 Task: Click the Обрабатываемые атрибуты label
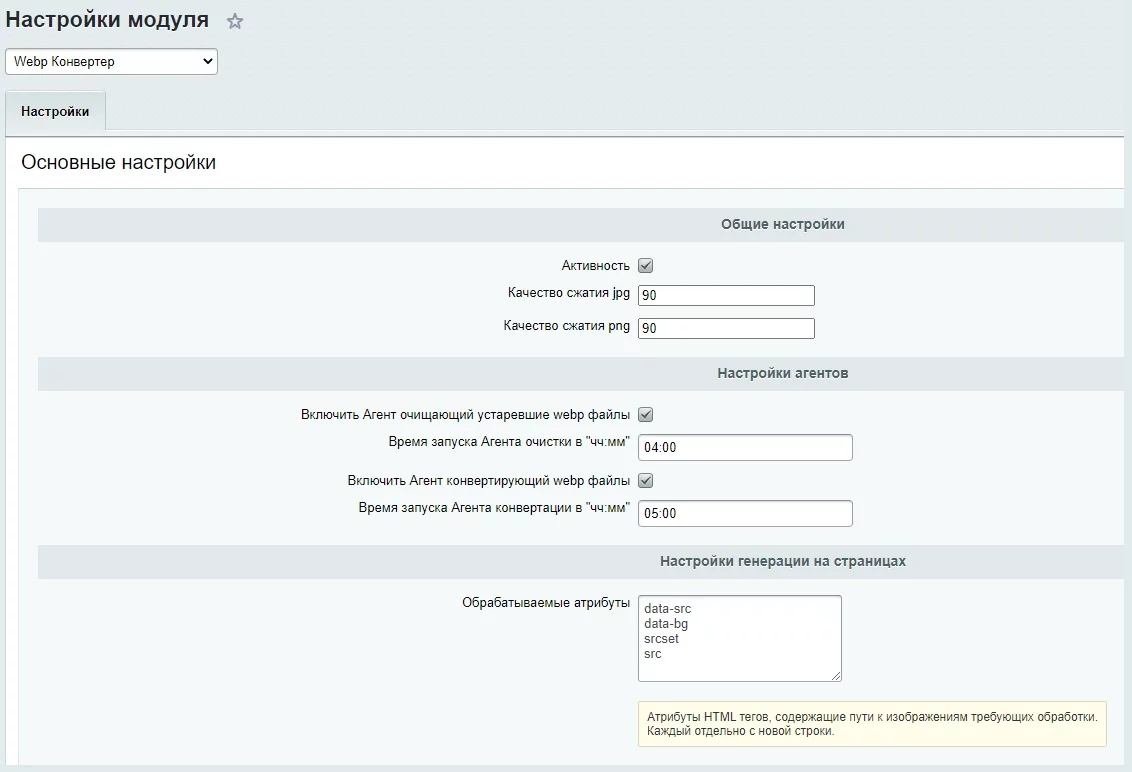[545, 603]
